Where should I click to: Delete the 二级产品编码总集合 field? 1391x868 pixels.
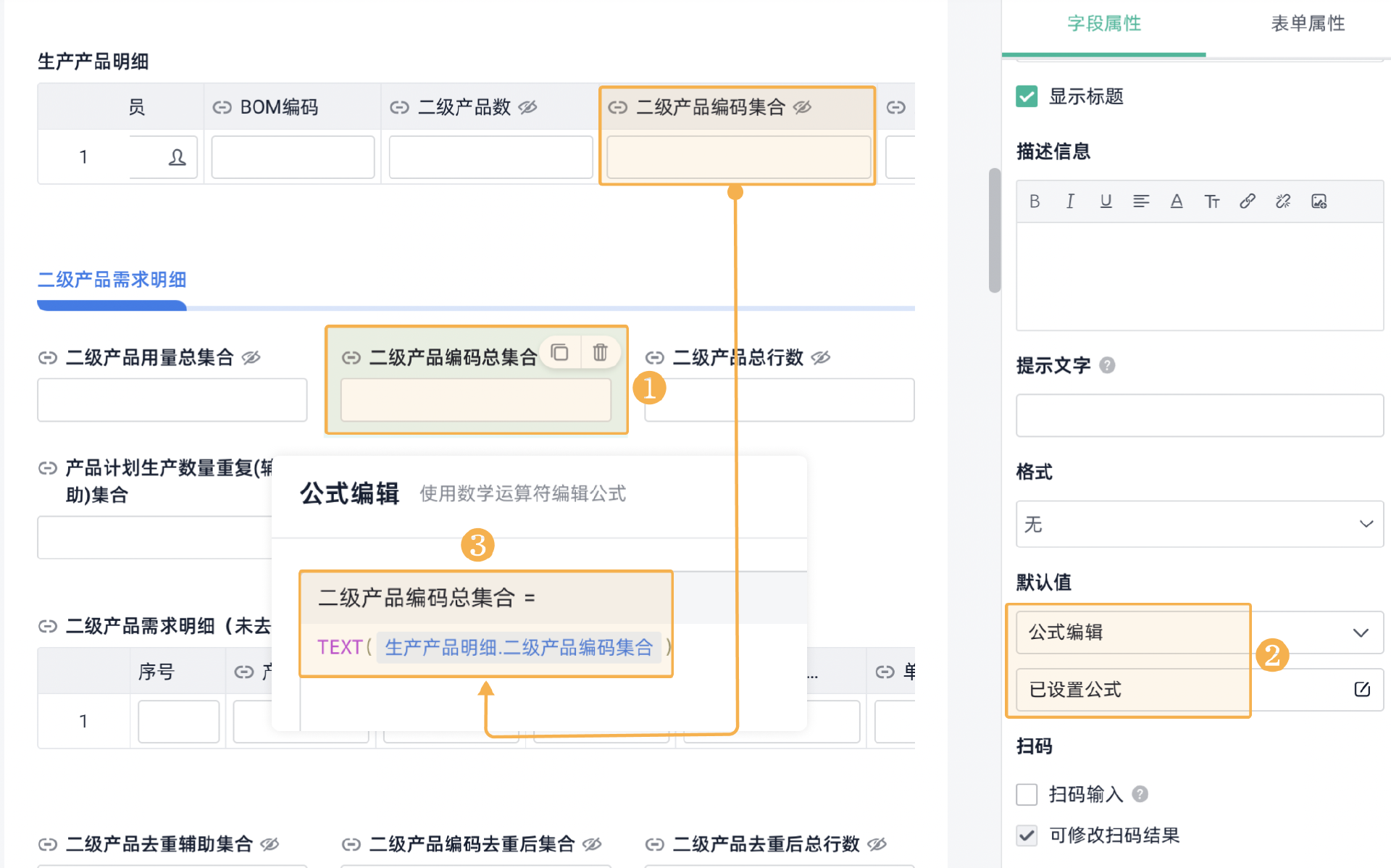click(600, 353)
